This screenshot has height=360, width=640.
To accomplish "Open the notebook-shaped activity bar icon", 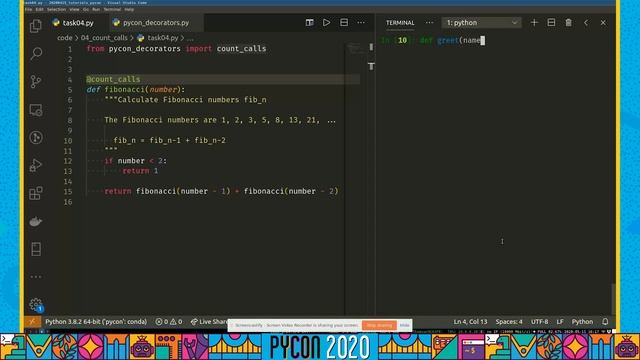I will 36,249.
